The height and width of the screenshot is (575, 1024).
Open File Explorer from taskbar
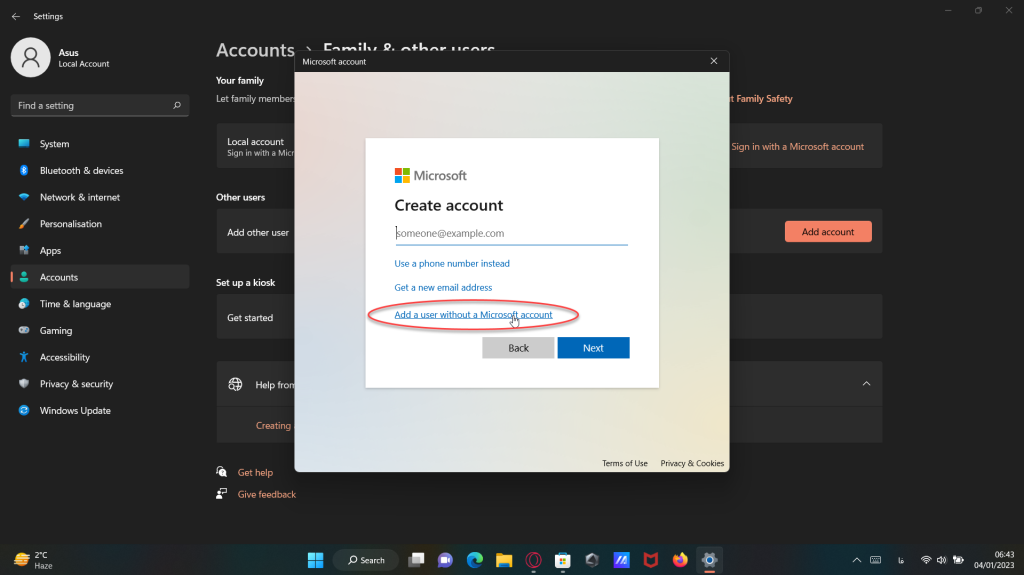click(x=504, y=560)
